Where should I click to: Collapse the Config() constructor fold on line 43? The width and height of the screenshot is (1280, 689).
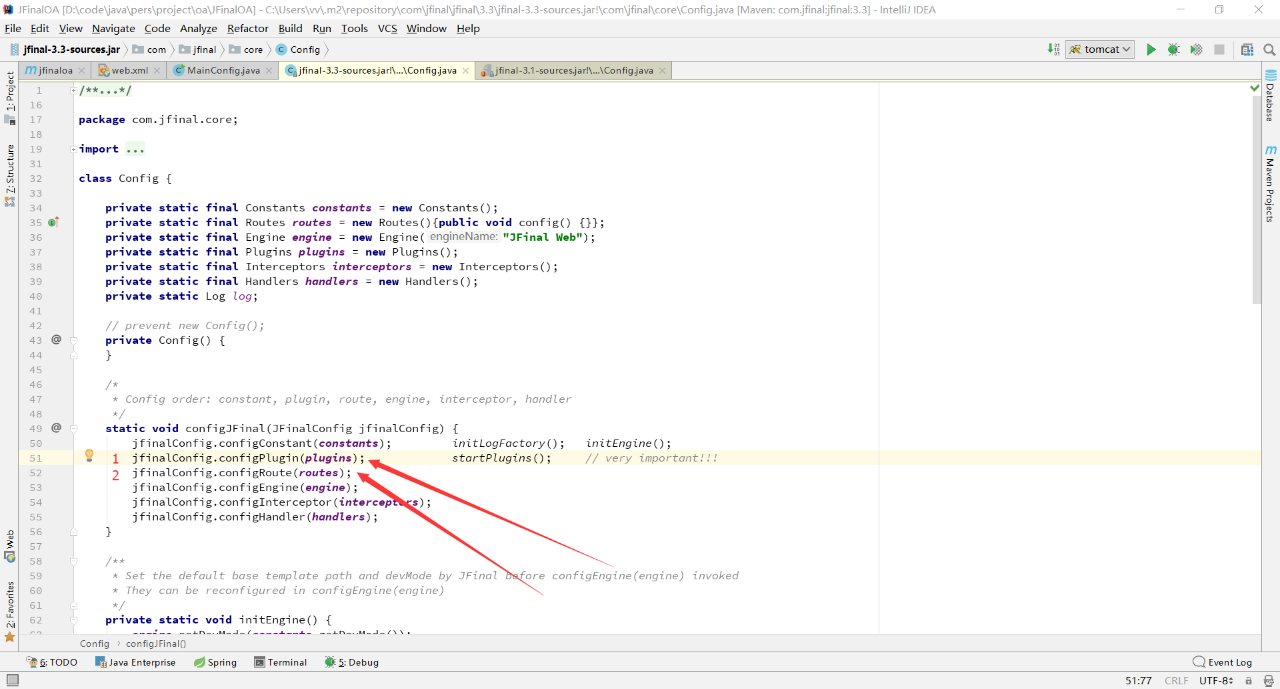(x=74, y=340)
